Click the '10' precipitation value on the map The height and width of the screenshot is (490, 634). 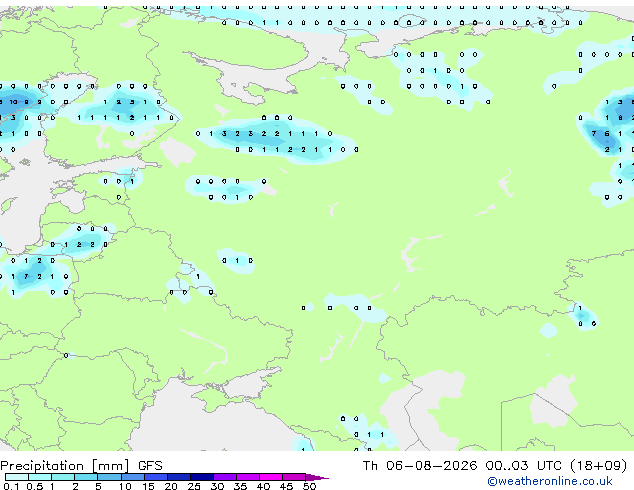point(13,102)
